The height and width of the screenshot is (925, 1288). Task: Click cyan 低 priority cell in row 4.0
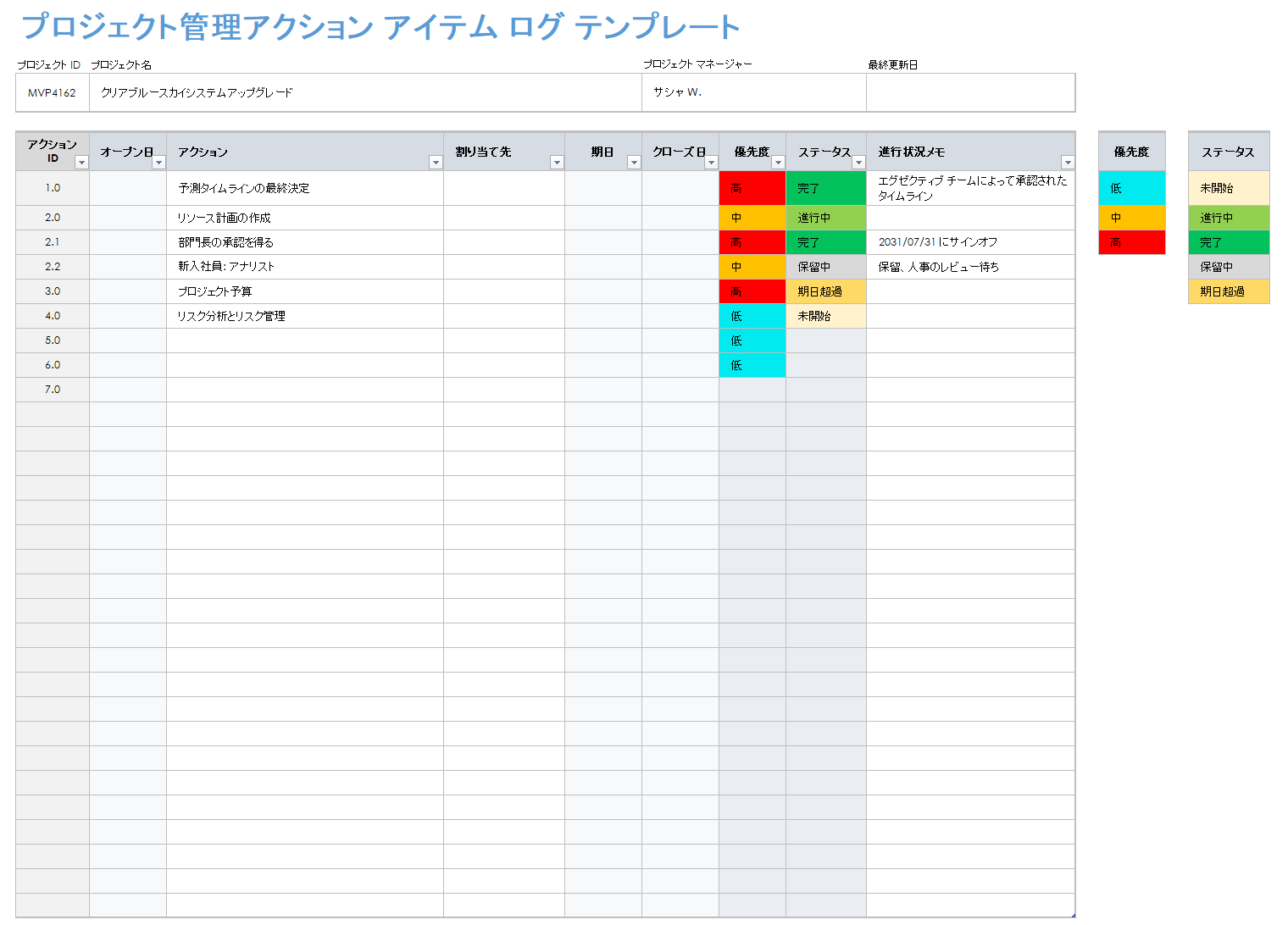click(x=752, y=316)
